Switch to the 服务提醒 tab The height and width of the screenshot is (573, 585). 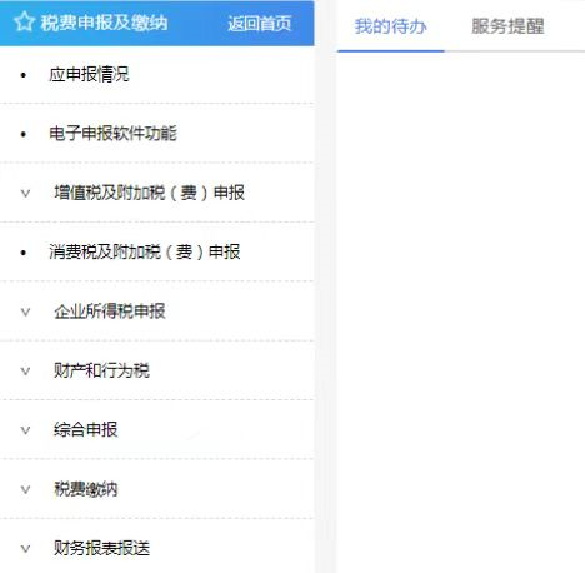[x=508, y=26]
